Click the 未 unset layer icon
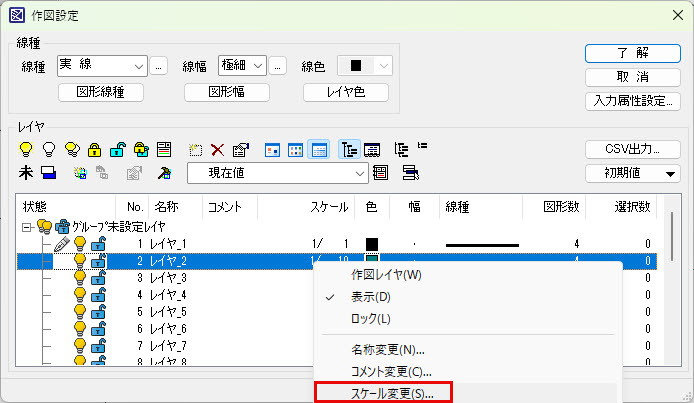 [26, 173]
